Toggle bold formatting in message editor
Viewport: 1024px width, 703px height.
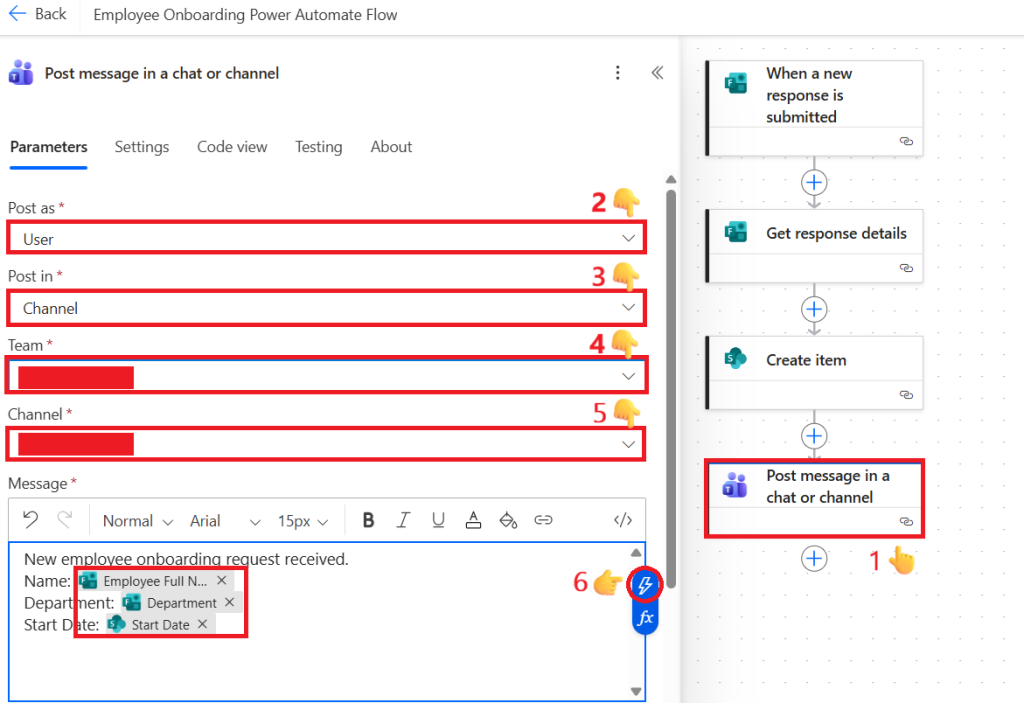(x=368, y=520)
